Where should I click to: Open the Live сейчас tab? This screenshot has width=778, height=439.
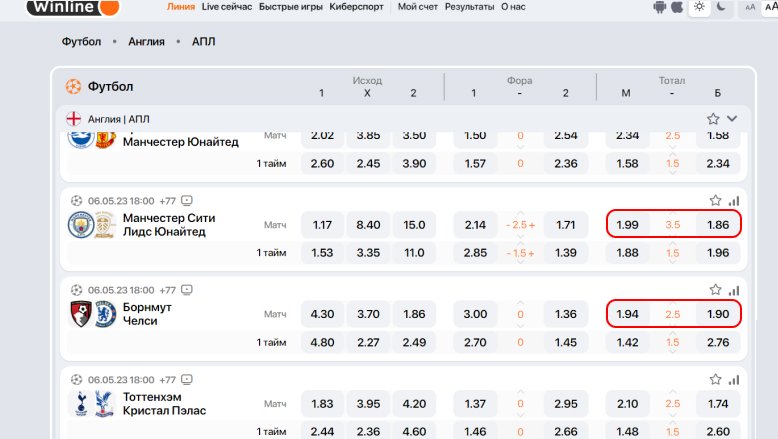coord(226,6)
